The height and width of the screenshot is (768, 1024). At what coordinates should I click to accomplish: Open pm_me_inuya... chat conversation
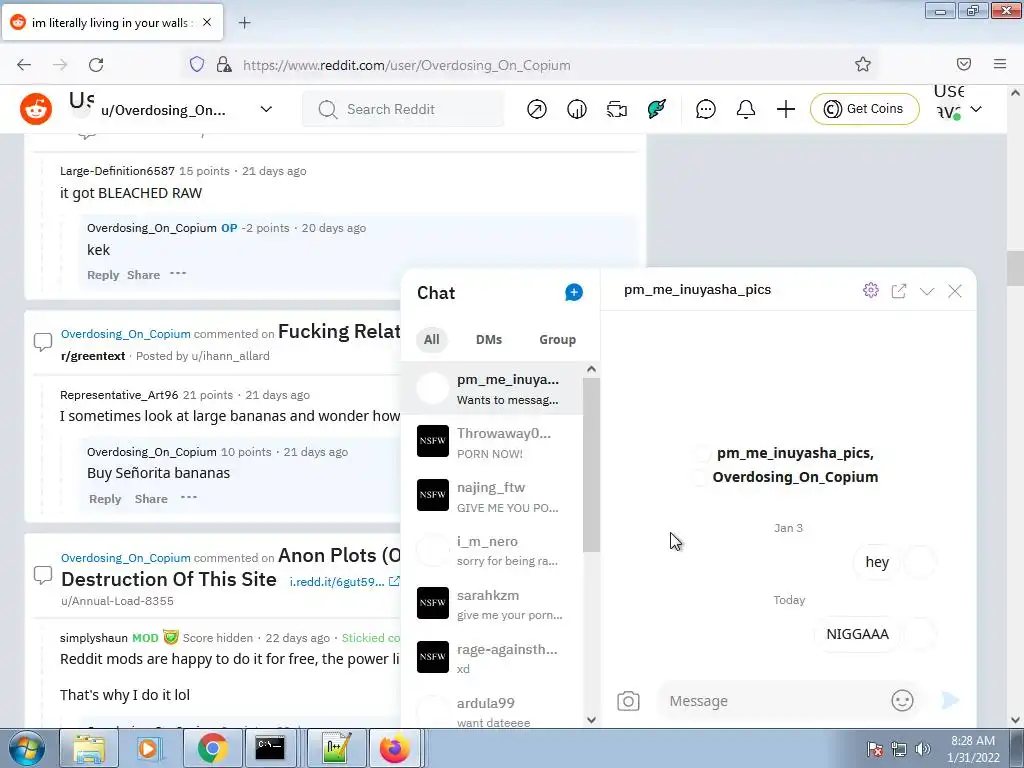coord(492,389)
